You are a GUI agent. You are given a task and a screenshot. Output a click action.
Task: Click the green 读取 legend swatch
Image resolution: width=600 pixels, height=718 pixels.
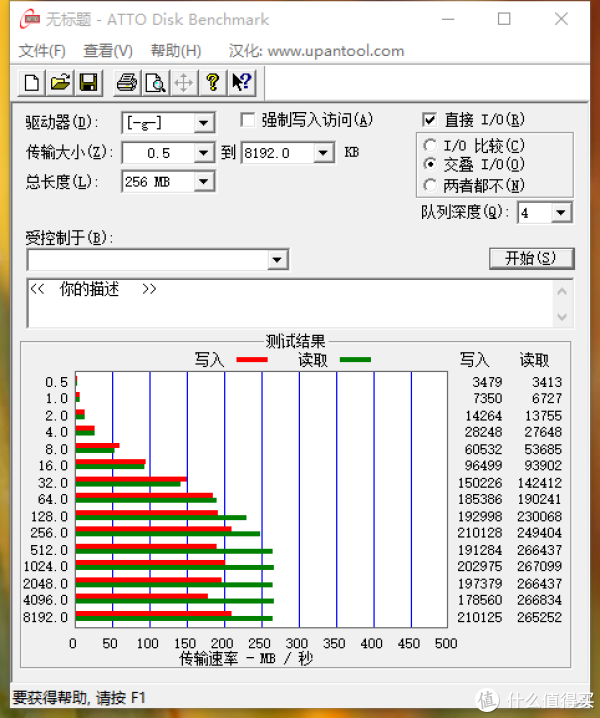coord(355,359)
